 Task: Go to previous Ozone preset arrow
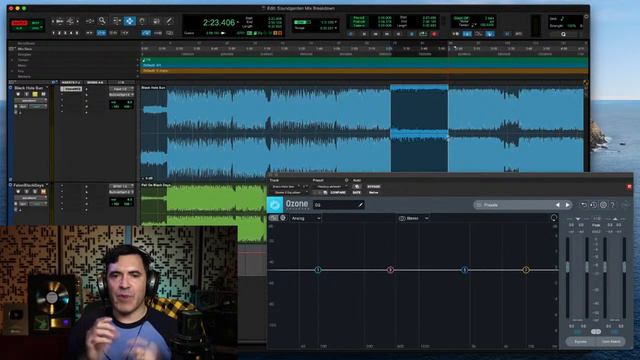[558, 205]
